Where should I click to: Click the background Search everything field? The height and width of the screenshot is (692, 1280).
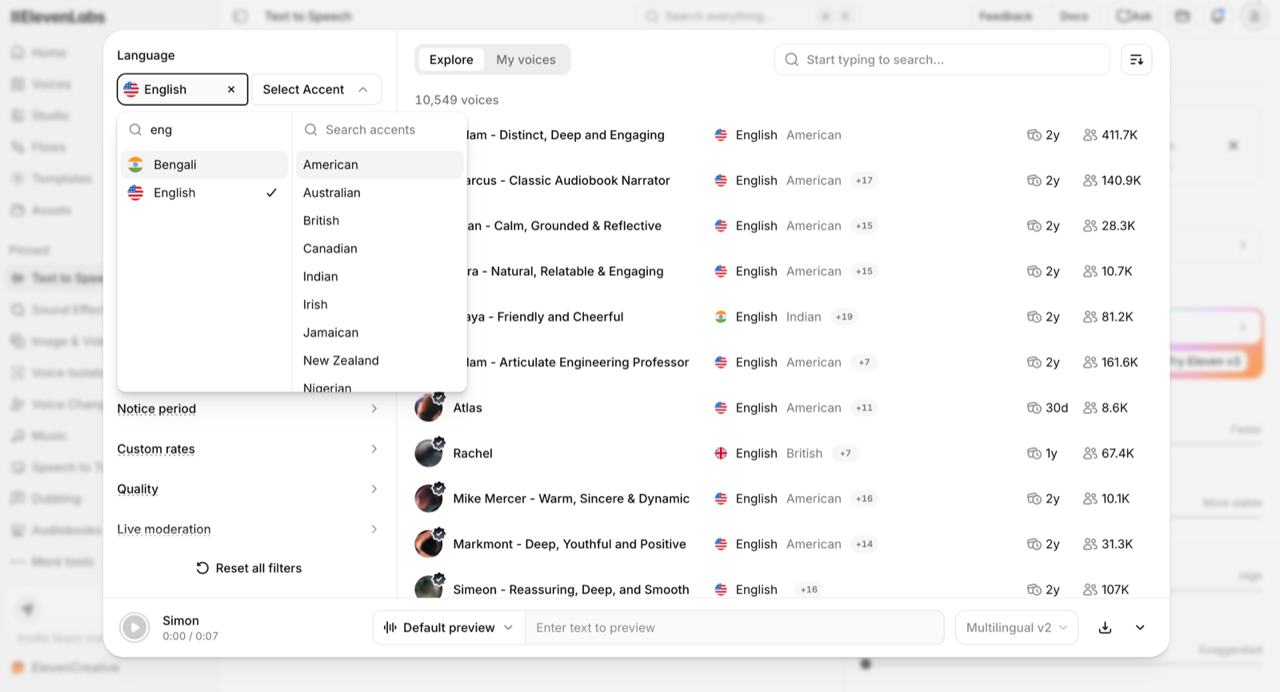(x=750, y=16)
